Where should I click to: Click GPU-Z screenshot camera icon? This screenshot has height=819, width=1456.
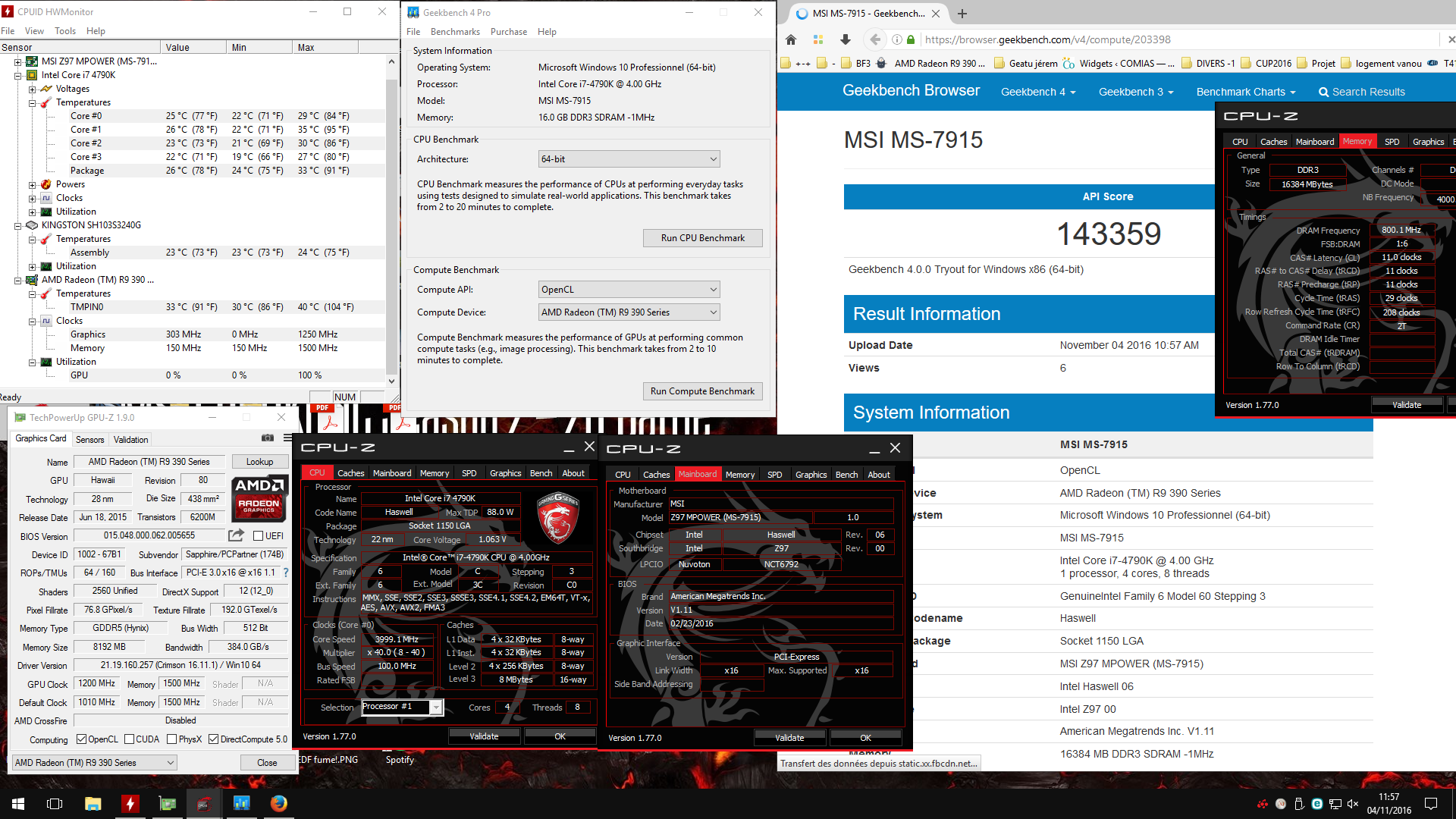click(268, 438)
